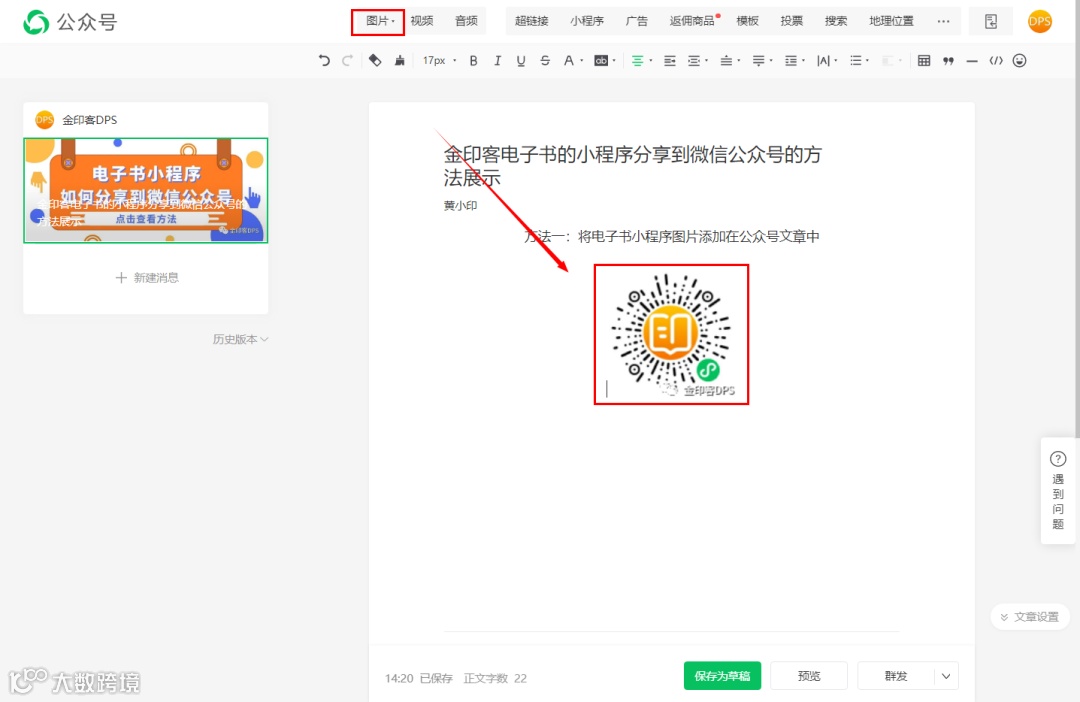
Task: Insert a 超链接 hyperlink
Action: (x=532, y=21)
